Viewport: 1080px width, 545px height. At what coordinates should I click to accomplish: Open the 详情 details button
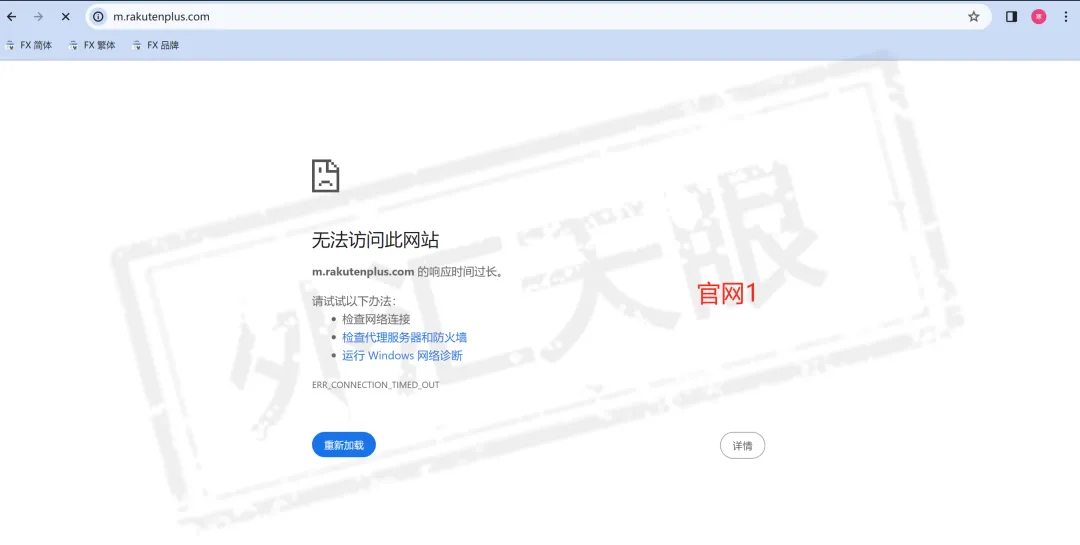tap(742, 446)
